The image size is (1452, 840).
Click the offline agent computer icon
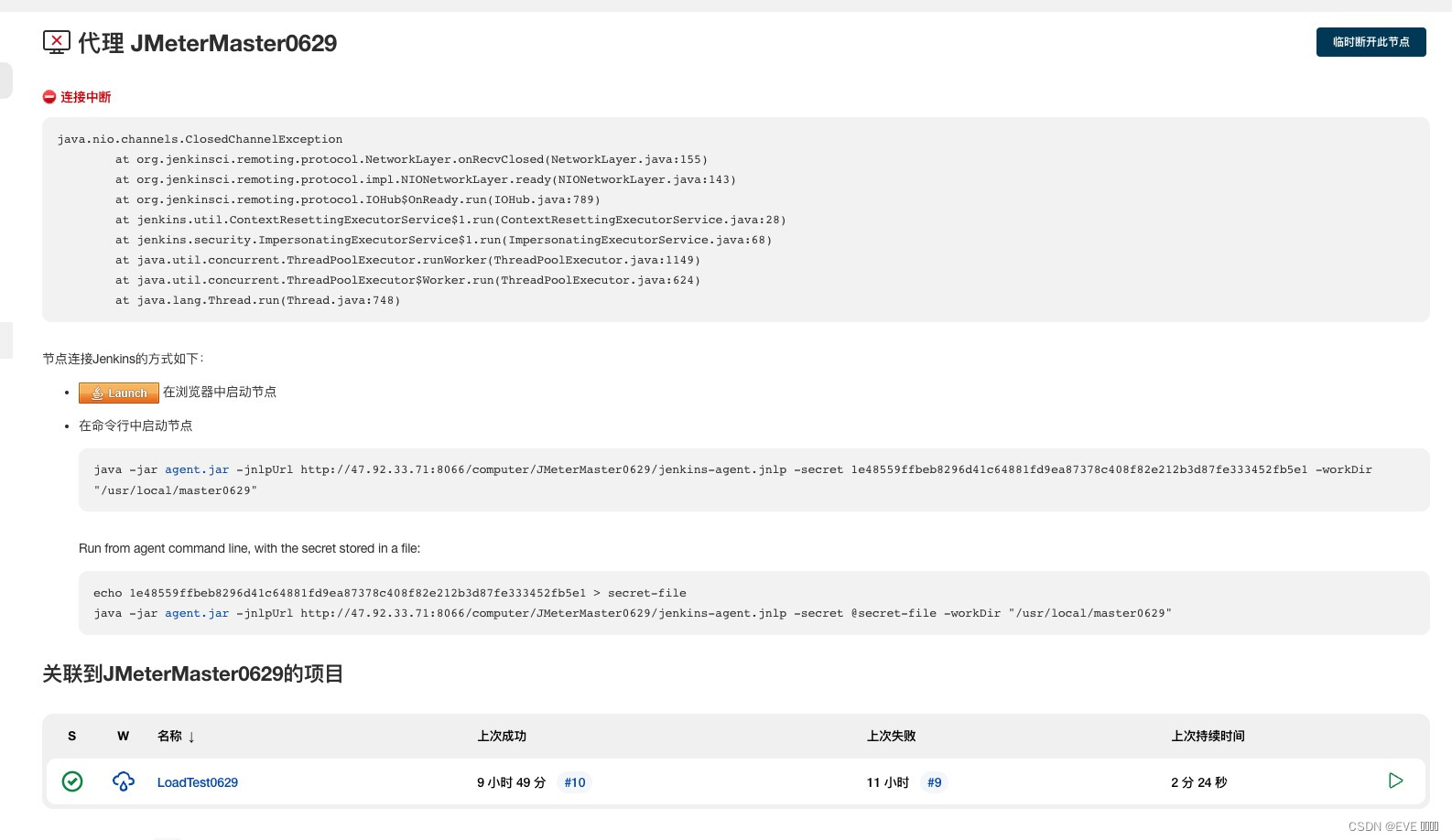[x=57, y=42]
